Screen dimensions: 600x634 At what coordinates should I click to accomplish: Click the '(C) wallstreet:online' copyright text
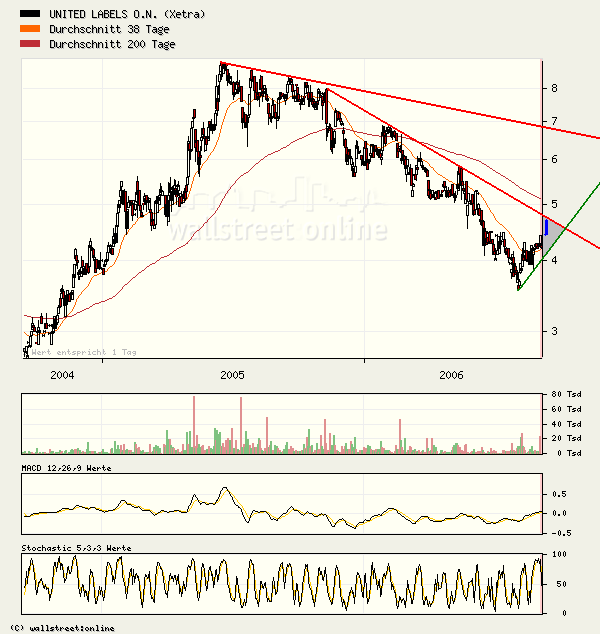coord(62,628)
